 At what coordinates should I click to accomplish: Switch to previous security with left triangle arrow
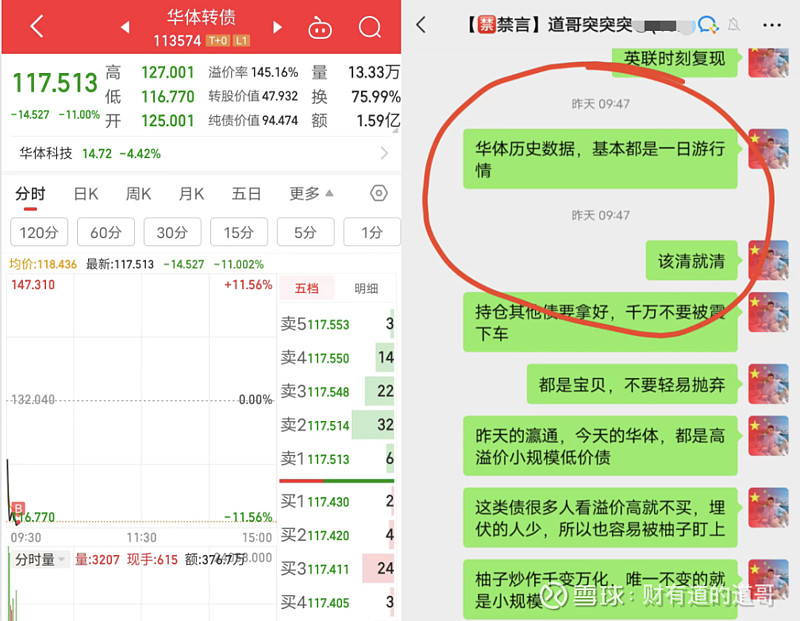pos(125,27)
